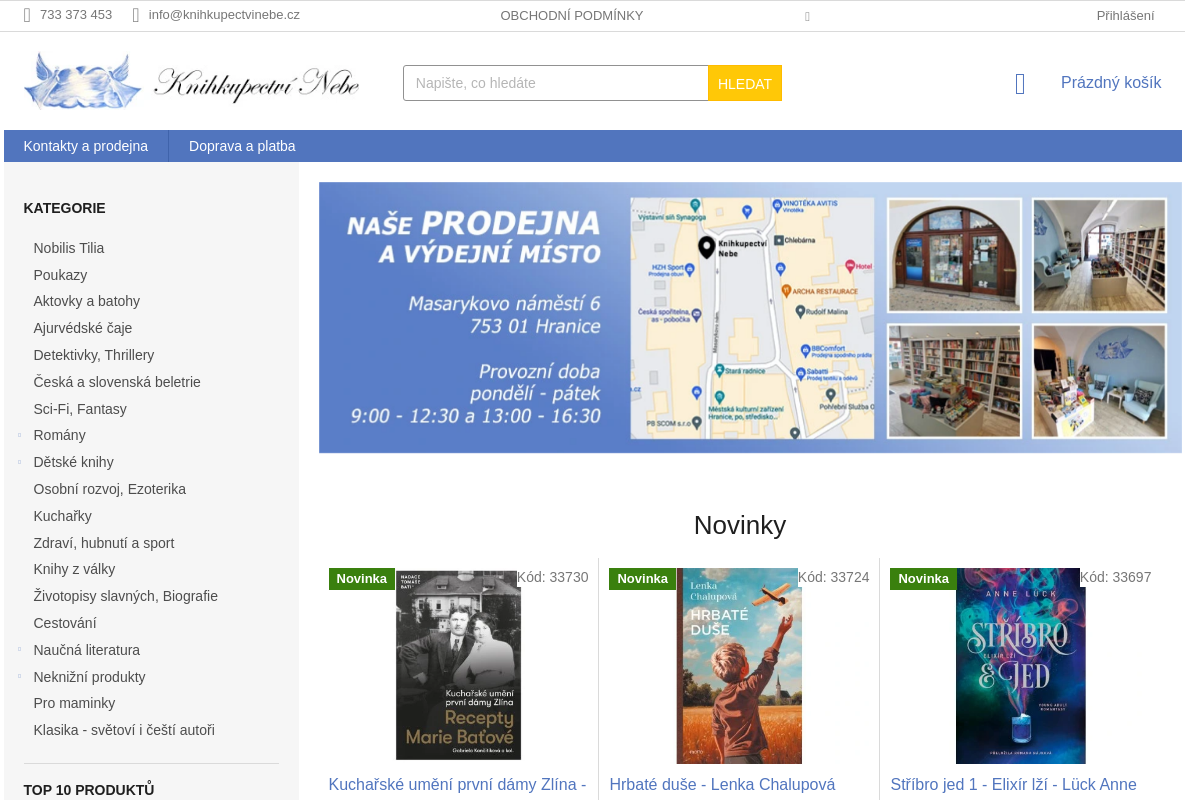Viewport: 1200px width, 800px height.
Task: Open Stříbro a jed book cover
Action: click(1020, 665)
